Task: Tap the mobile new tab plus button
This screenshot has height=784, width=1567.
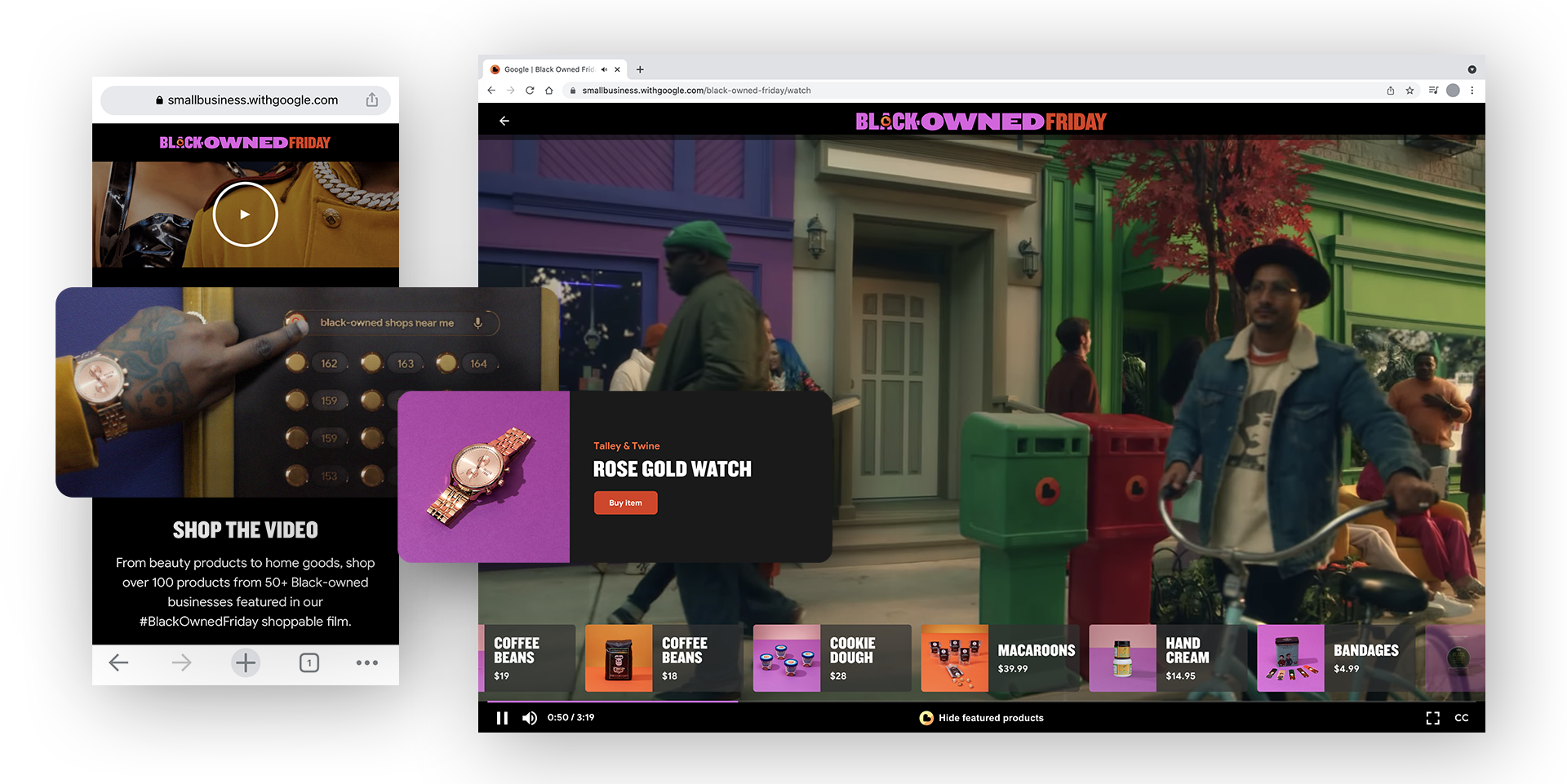Action: (x=246, y=662)
